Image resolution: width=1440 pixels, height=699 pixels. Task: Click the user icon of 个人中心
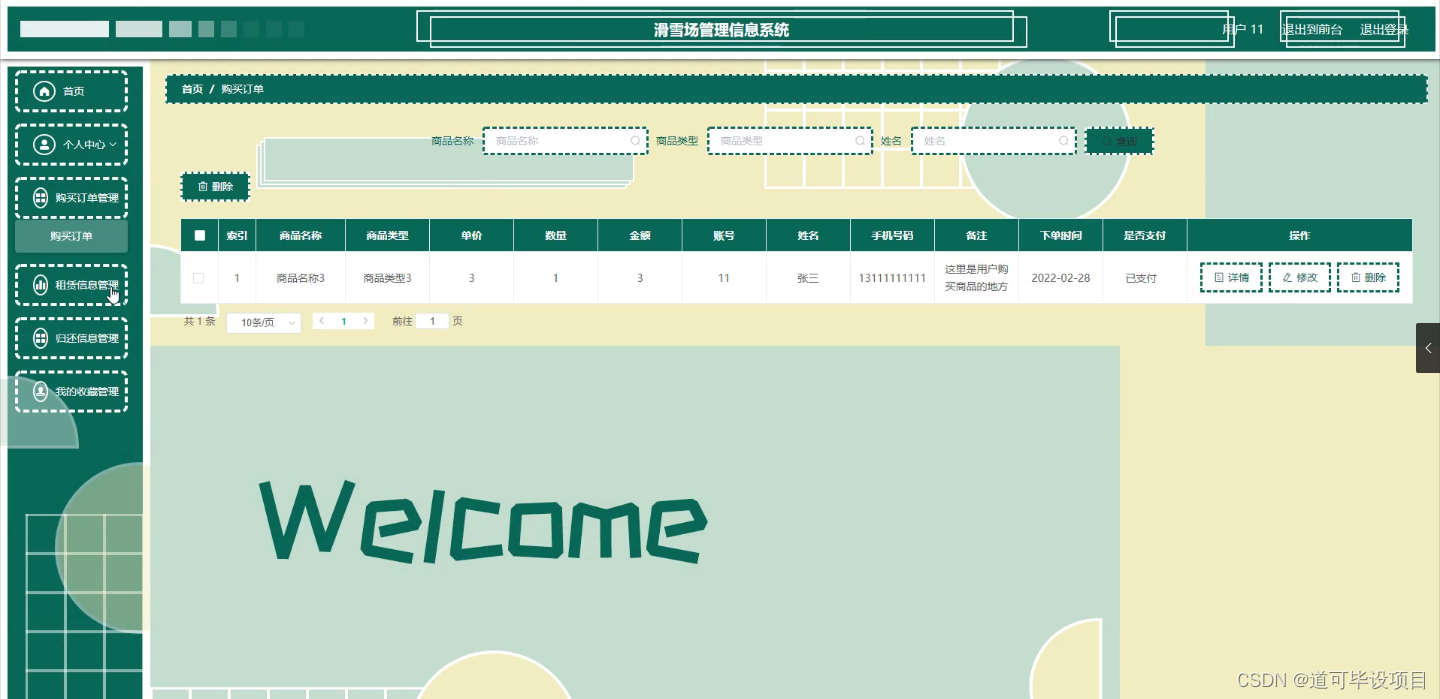(x=44, y=144)
